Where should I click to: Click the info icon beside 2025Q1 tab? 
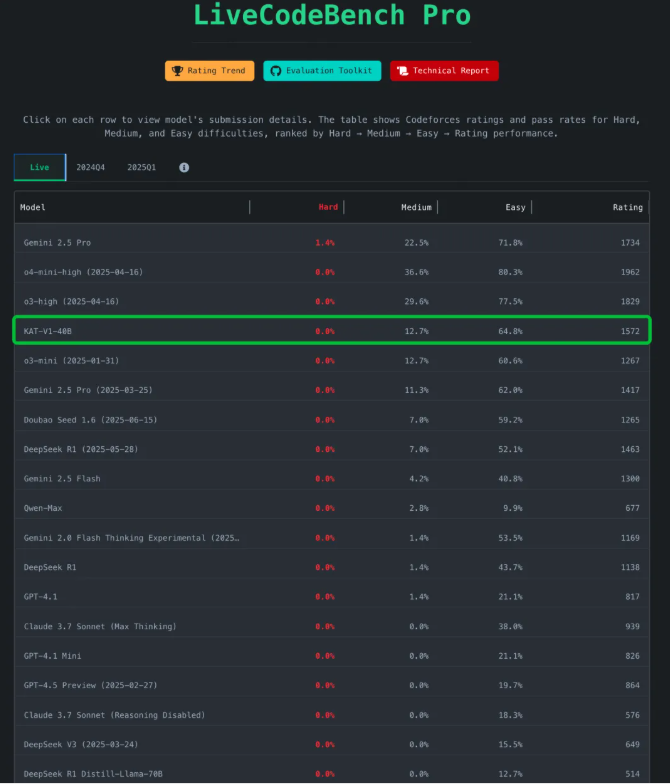(184, 168)
